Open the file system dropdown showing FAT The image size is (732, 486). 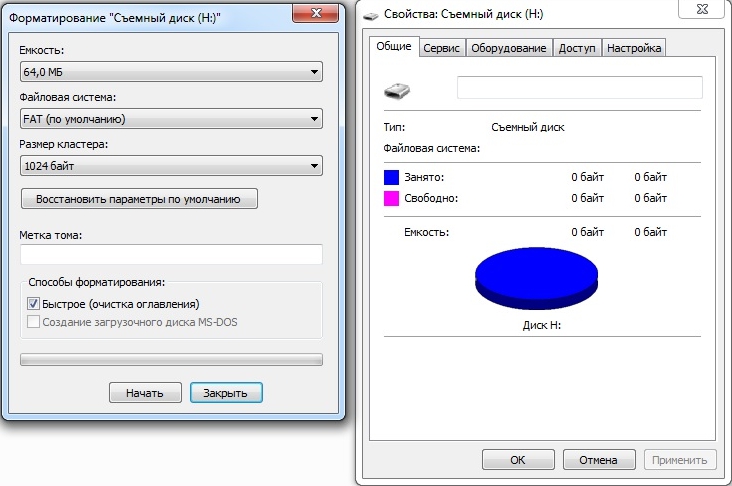[171, 119]
